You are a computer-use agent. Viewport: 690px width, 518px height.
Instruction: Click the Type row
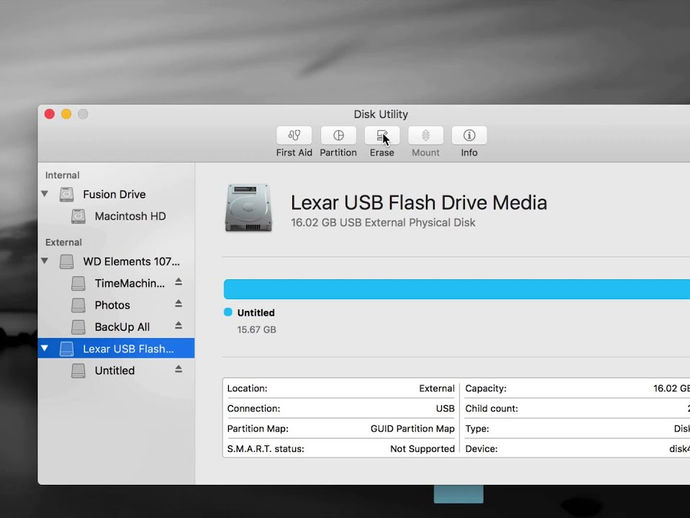pos(577,429)
